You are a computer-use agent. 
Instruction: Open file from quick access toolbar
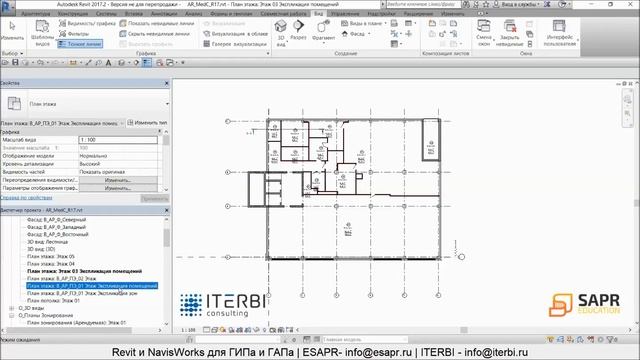pyautogui.click(x=5, y=62)
